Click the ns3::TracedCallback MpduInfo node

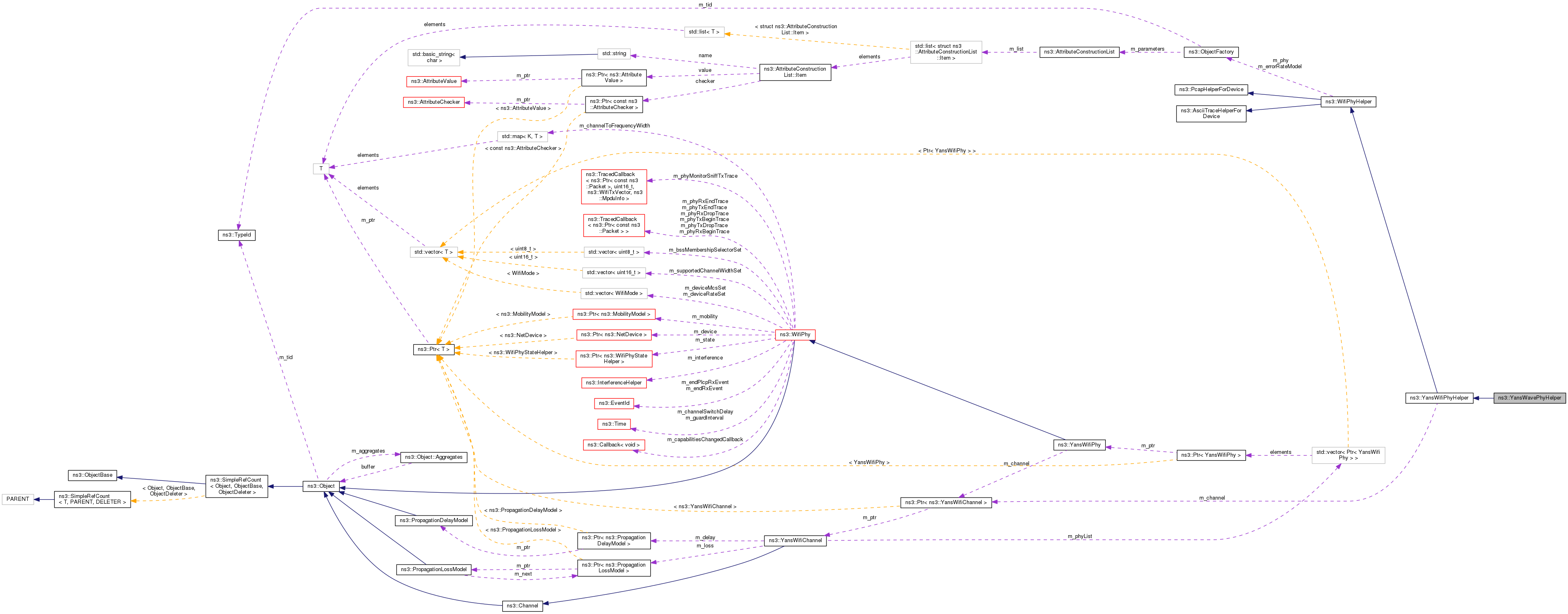(614, 186)
